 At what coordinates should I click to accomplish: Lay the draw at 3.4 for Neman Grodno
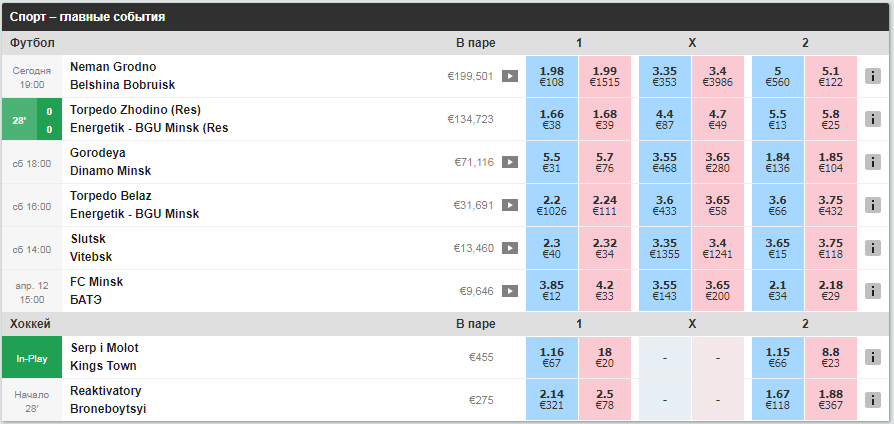[718, 76]
